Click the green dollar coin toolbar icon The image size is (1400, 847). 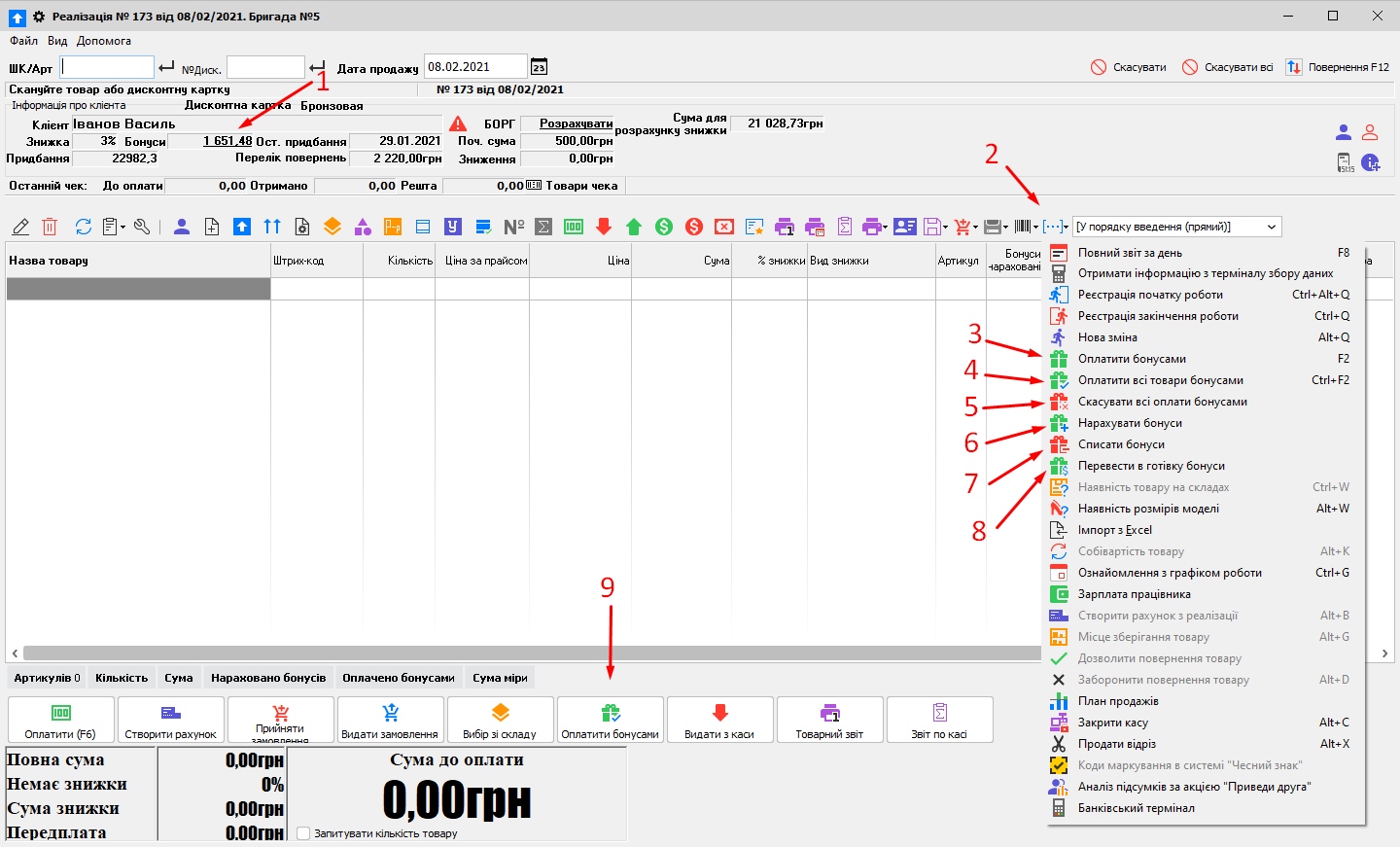664,227
